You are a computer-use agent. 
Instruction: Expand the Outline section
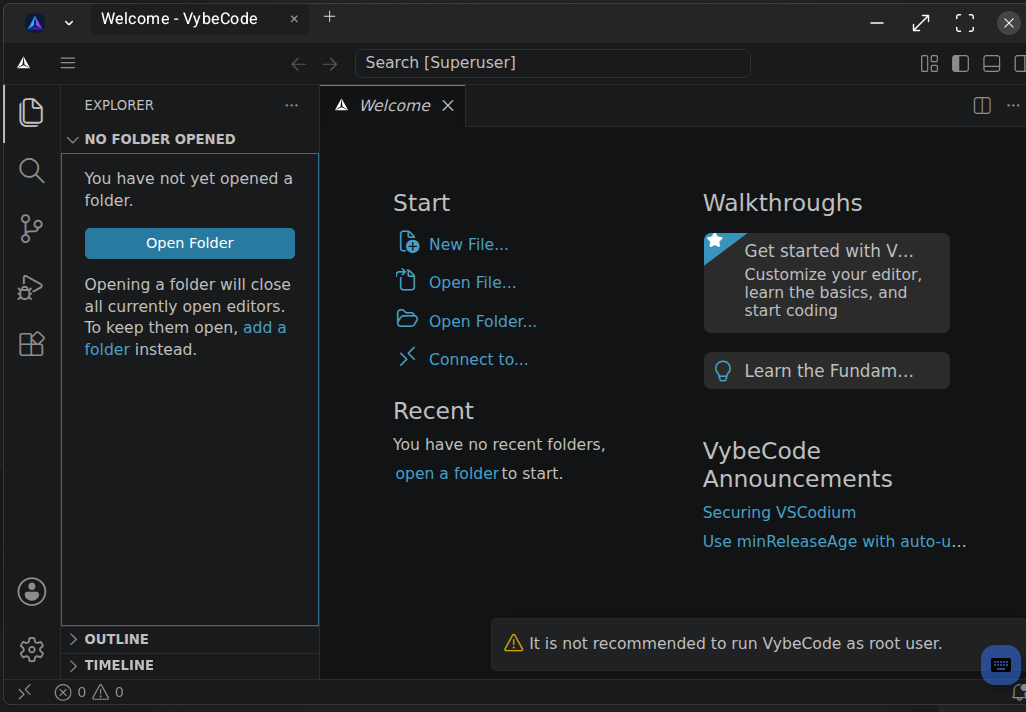(x=73, y=639)
